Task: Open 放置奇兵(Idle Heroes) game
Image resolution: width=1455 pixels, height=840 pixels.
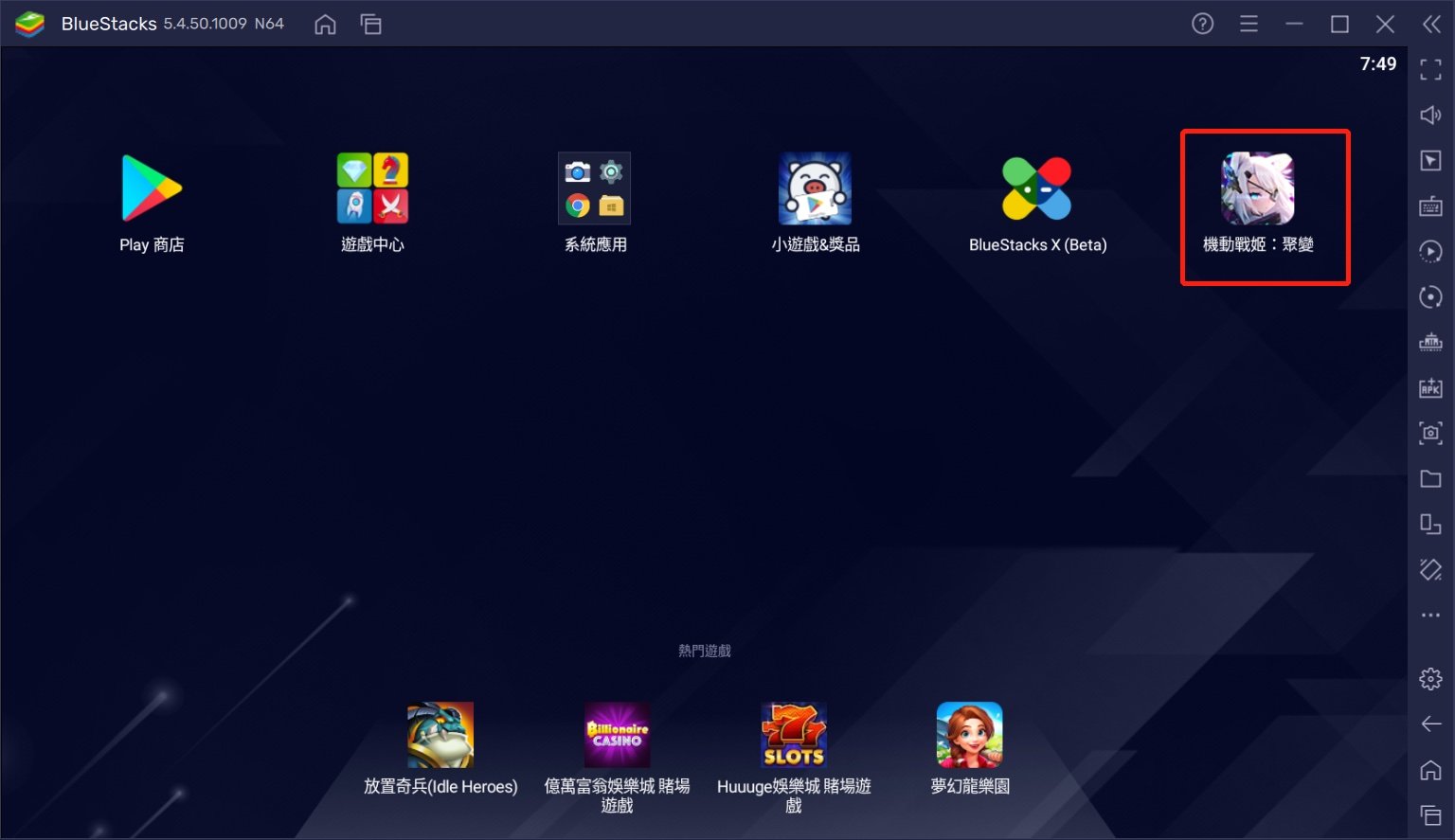Action: click(x=440, y=735)
